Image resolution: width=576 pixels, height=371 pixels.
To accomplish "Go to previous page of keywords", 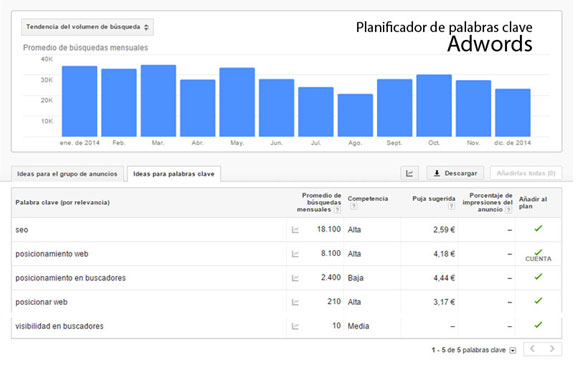I will [532, 349].
